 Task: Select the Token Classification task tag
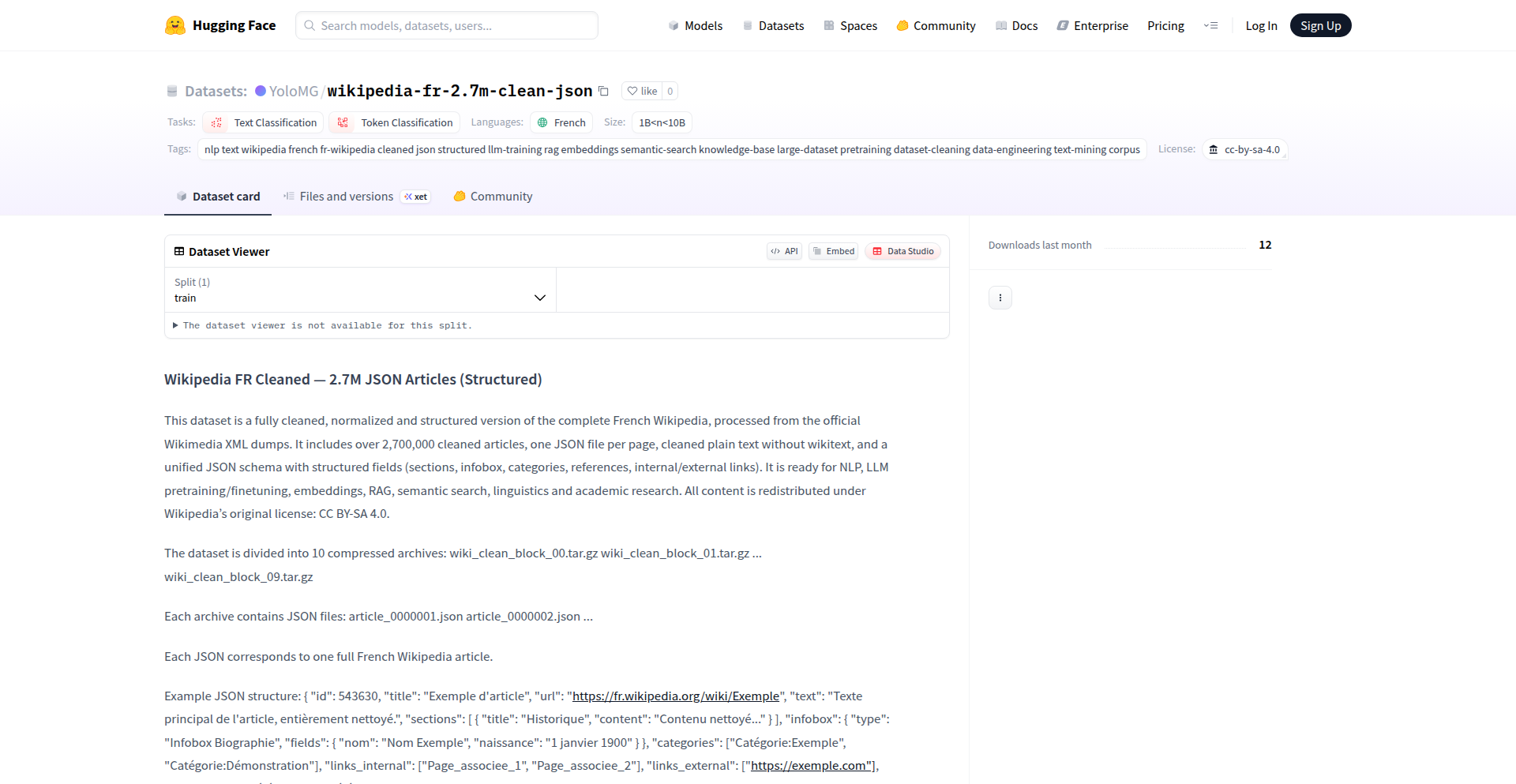pyautogui.click(x=395, y=122)
